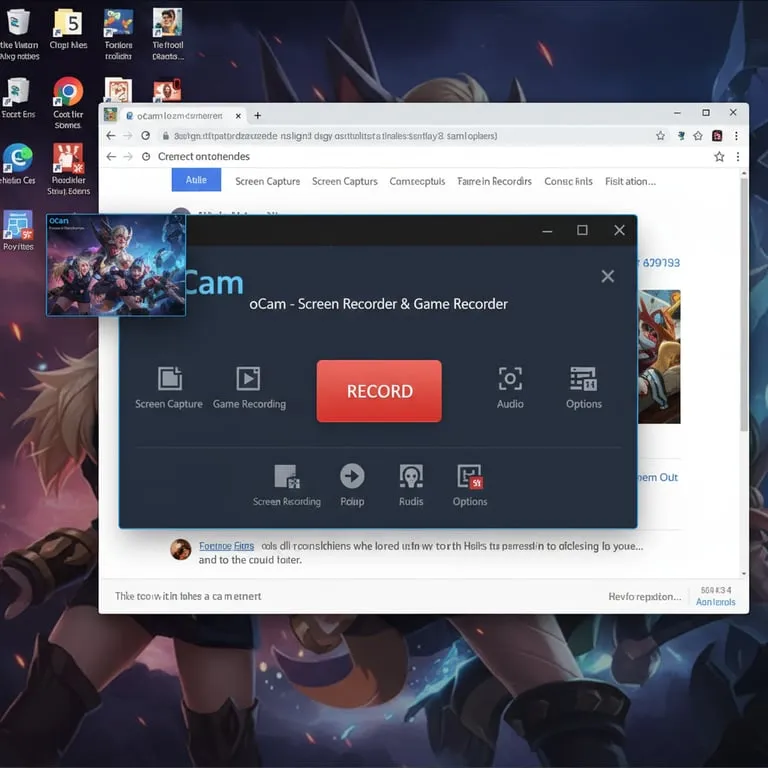This screenshot has width=768, height=768.
Task: Switch to Farrein Recordirs tab
Action: coord(494,181)
